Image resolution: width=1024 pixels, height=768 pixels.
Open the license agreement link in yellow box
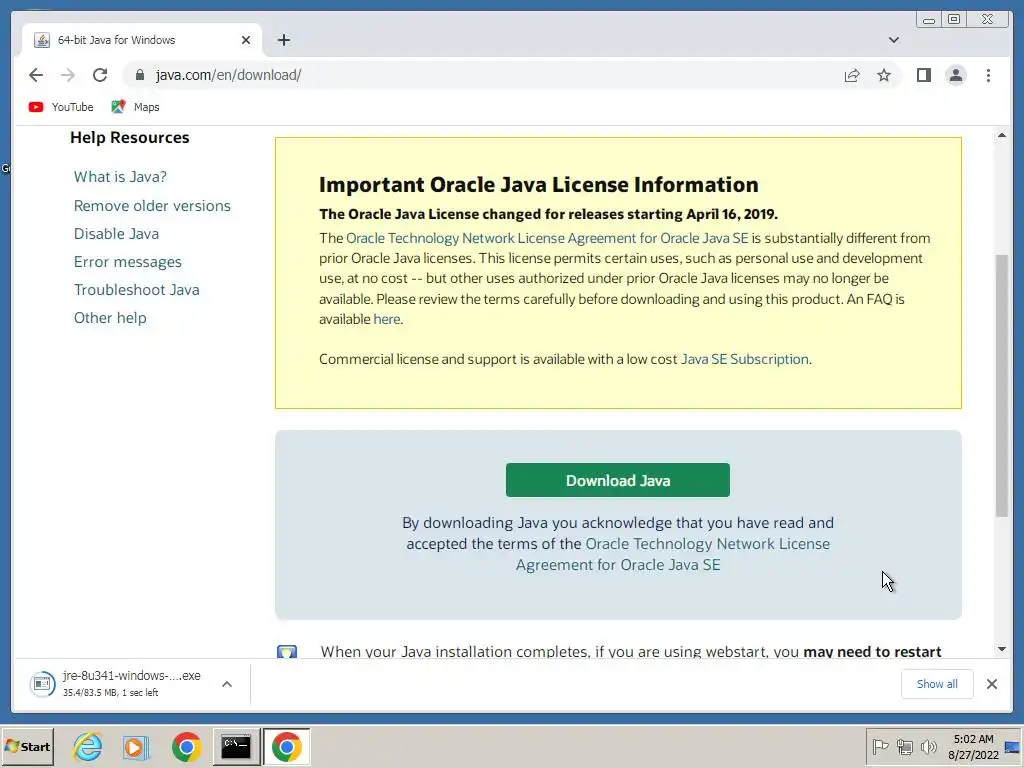click(547, 238)
